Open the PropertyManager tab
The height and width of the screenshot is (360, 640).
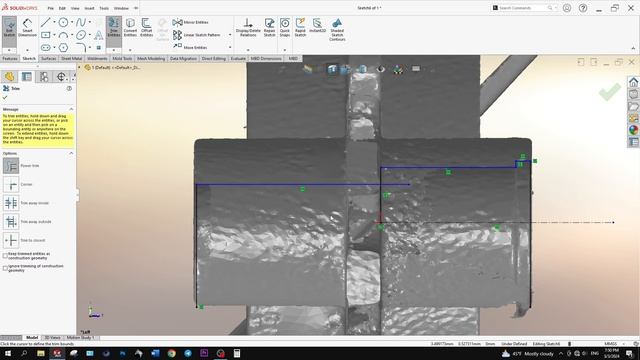pyautogui.click(x=27, y=76)
